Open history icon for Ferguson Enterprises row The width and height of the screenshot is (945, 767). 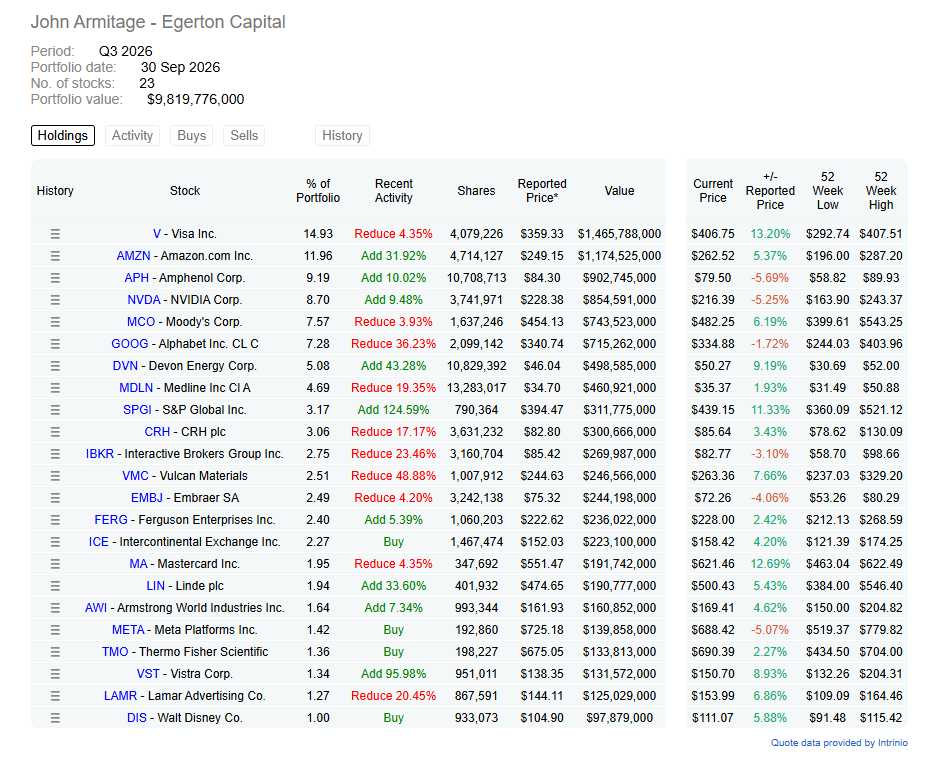pyautogui.click(x=55, y=520)
